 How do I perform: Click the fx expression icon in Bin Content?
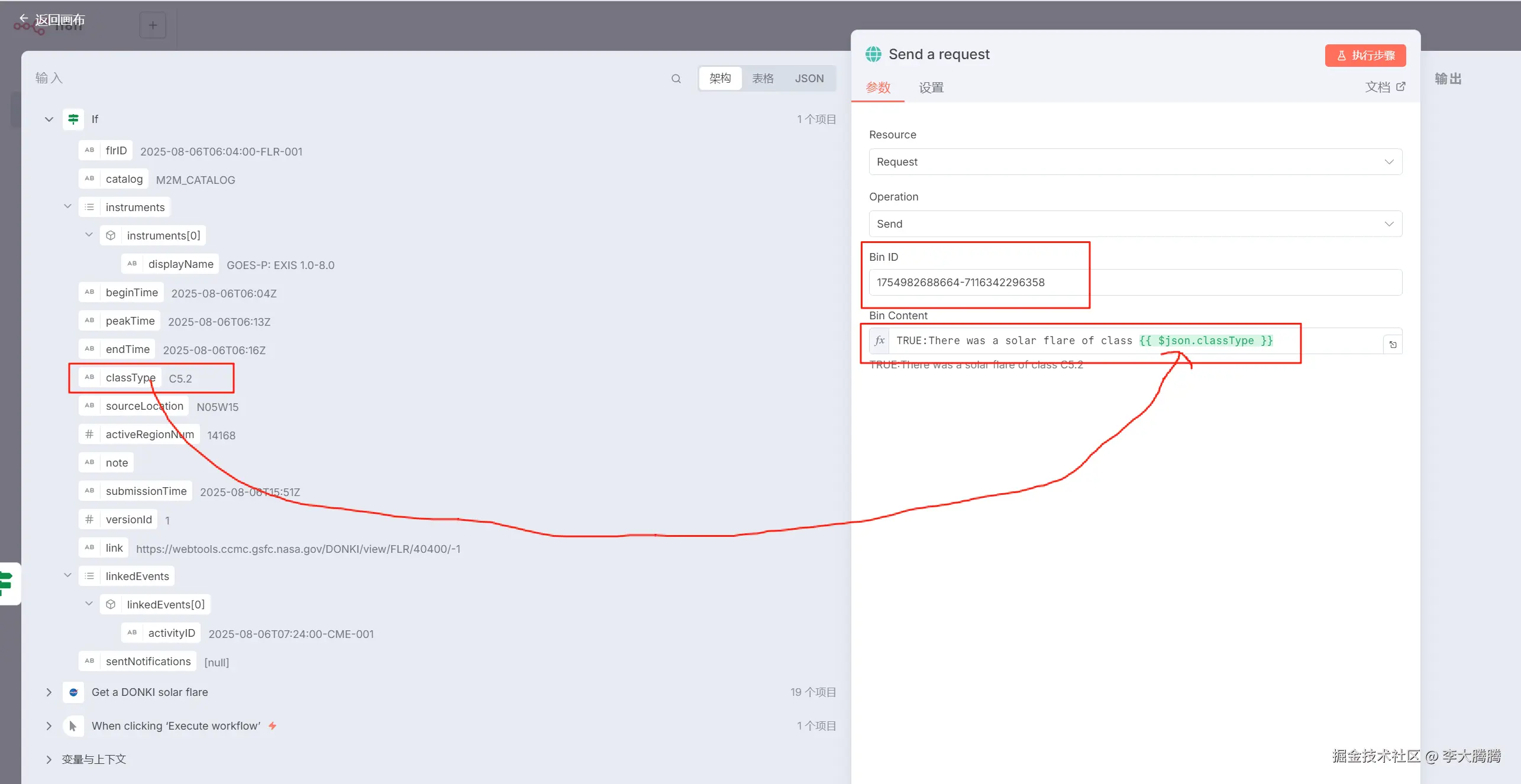tap(879, 341)
